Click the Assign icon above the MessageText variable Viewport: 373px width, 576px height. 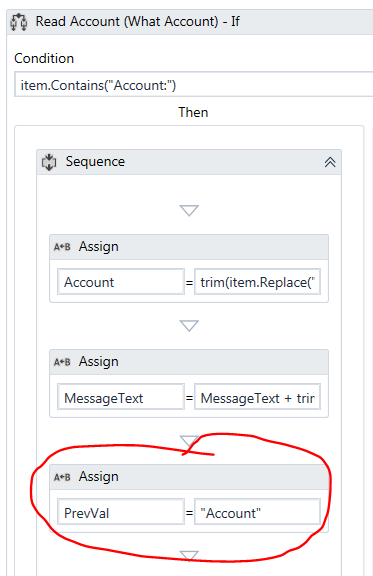pyautogui.click(x=62, y=362)
